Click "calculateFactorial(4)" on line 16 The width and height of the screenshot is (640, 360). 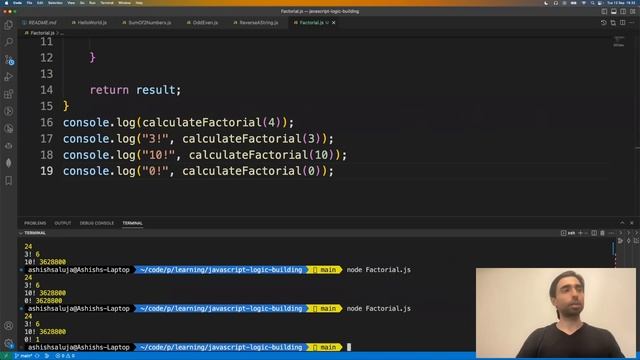pyautogui.click(x=211, y=122)
